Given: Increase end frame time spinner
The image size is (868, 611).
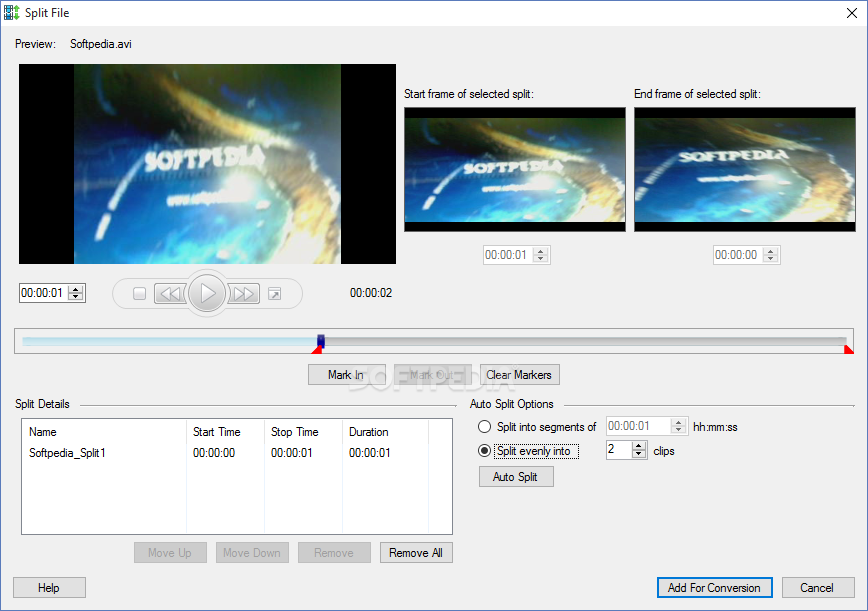Looking at the screenshot, I should point(771,251).
